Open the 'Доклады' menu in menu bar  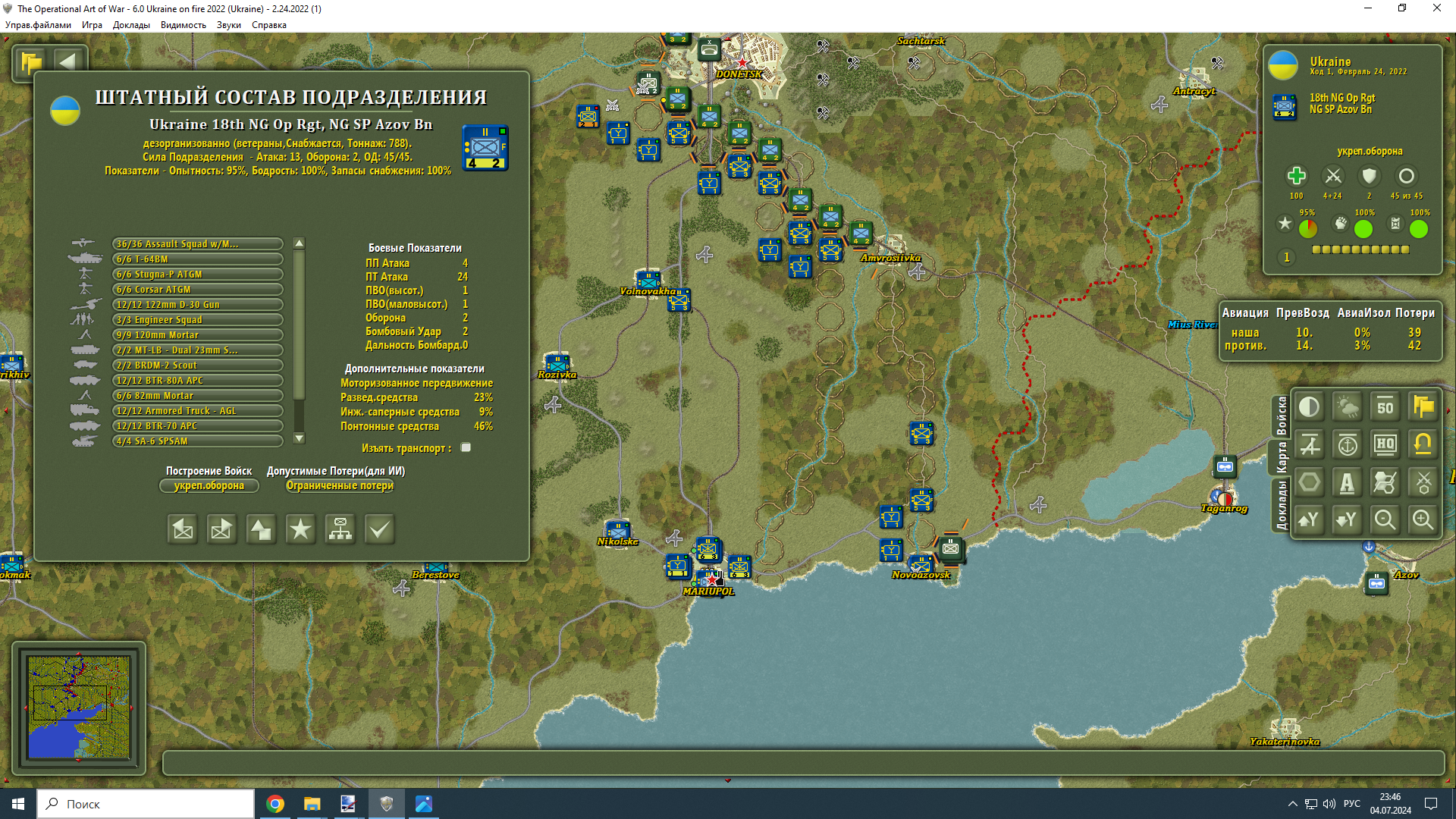click(x=131, y=25)
